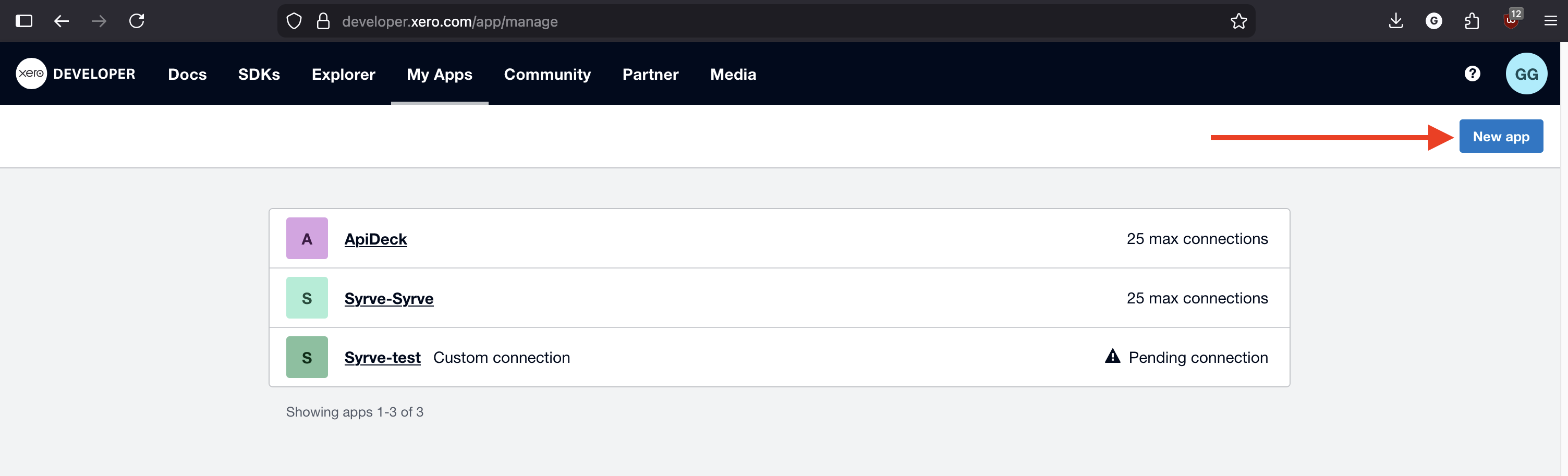The width and height of the screenshot is (1568, 476).
Task: Click the Pending connection status text
Action: (x=1198, y=358)
